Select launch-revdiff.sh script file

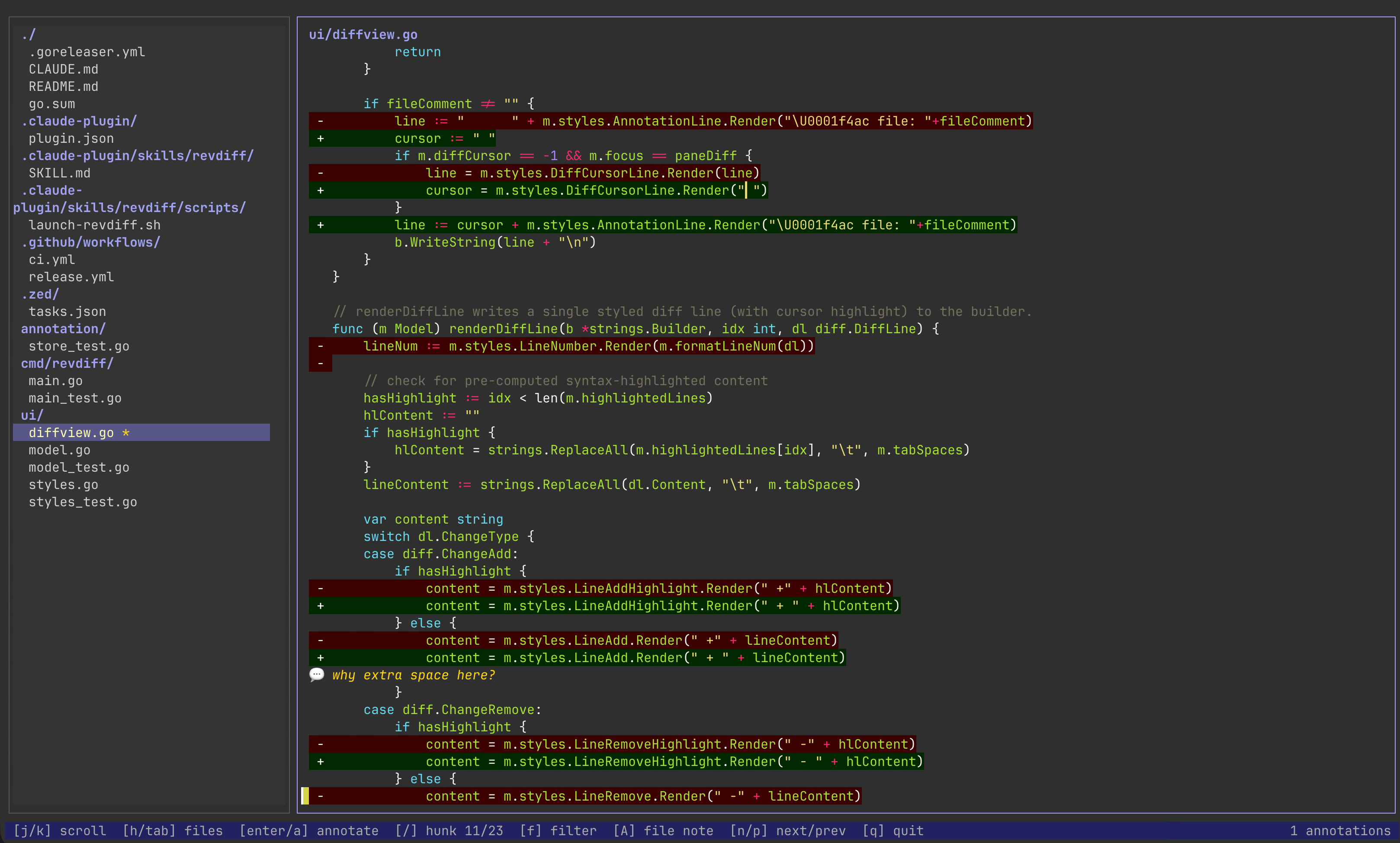click(94, 225)
